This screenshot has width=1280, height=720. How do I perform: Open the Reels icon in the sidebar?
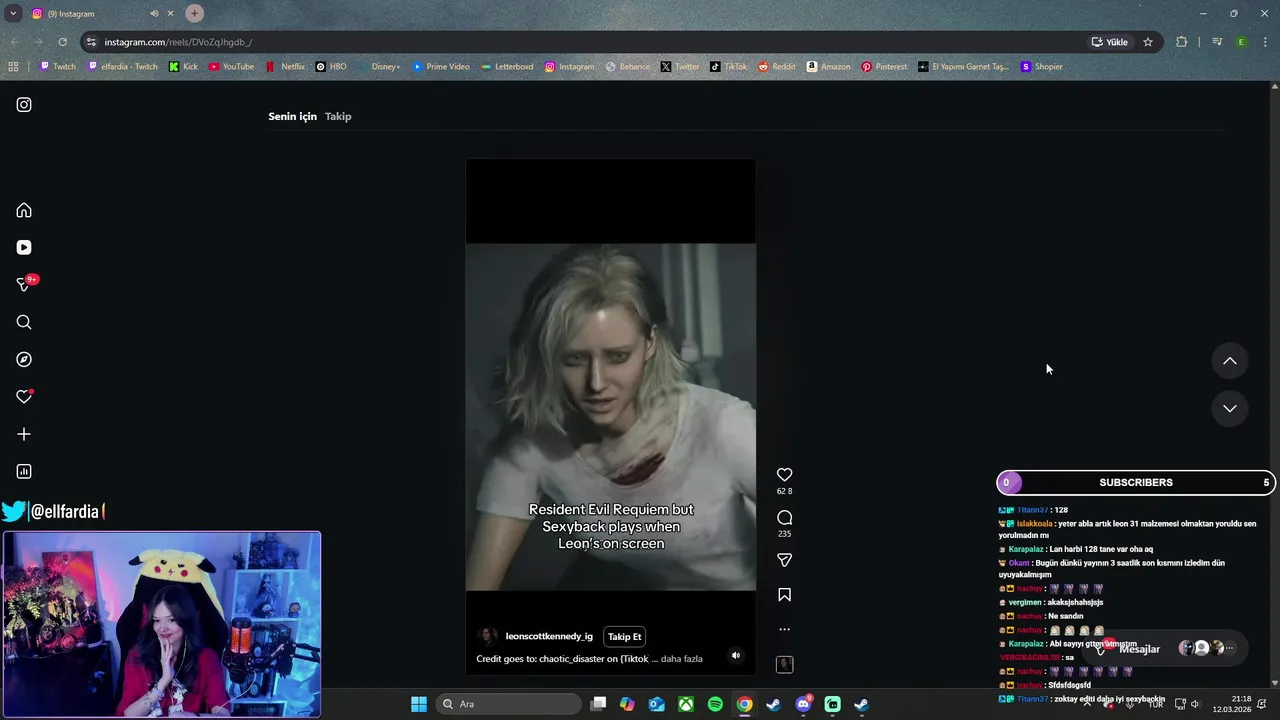[x=24, y=247]
